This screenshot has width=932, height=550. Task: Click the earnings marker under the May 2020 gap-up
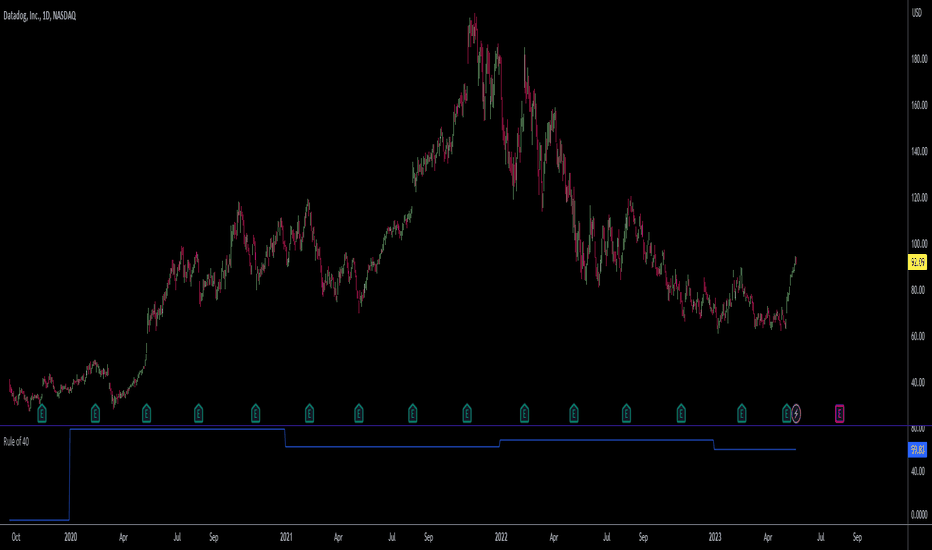[146, 413]
